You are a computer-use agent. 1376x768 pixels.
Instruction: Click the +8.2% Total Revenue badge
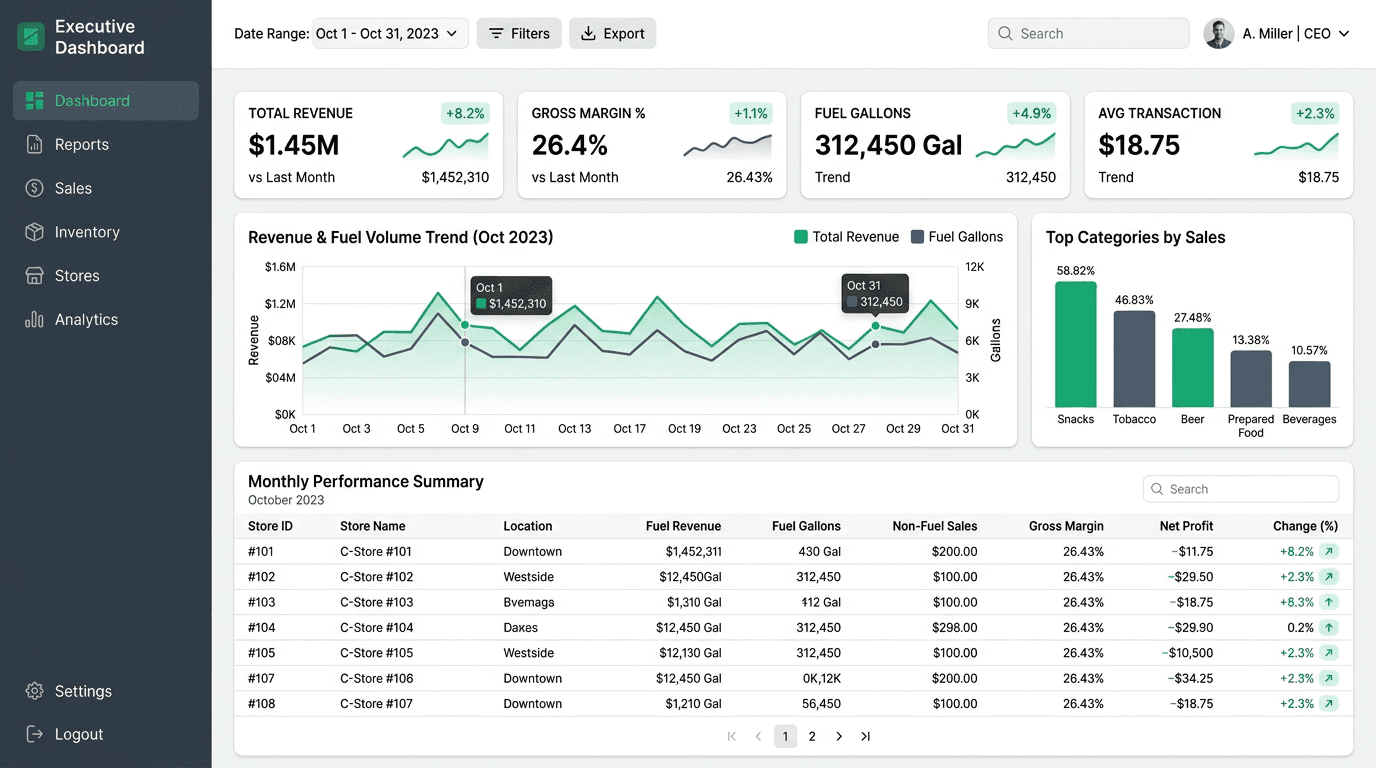coord(465,114)
